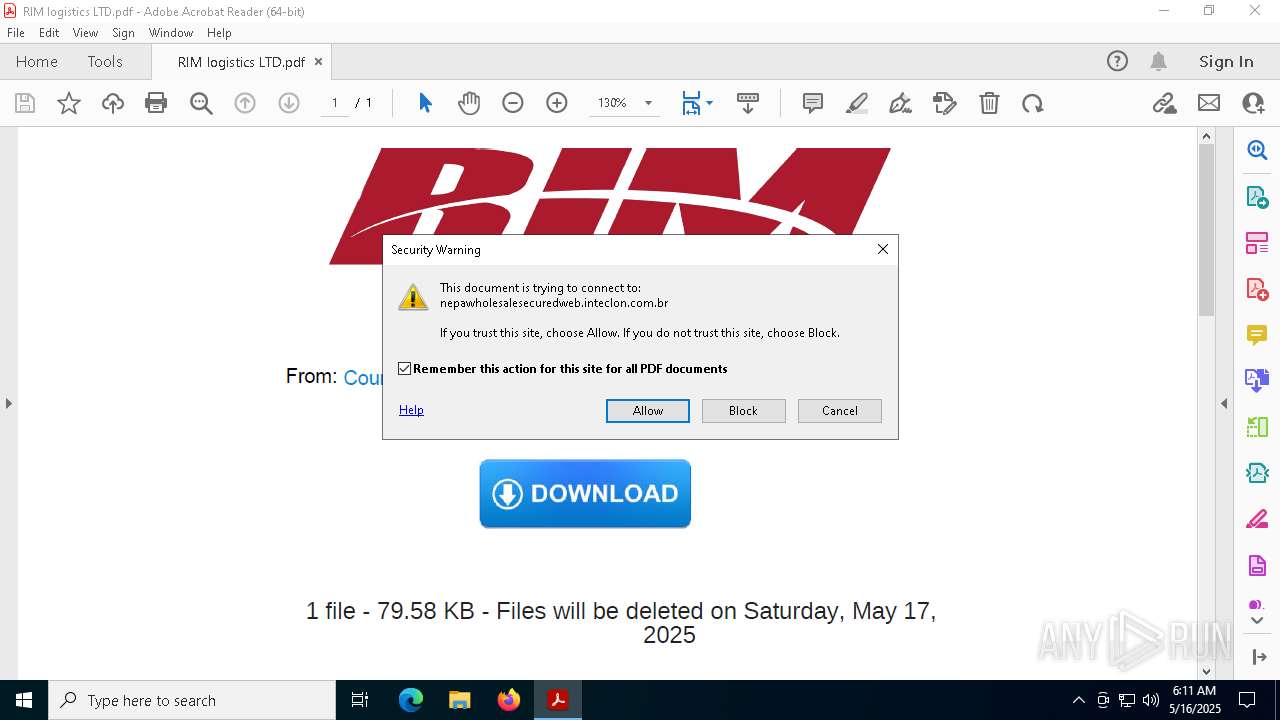Click the page number input field
1280x720 pixels.
tap(334, 103)
